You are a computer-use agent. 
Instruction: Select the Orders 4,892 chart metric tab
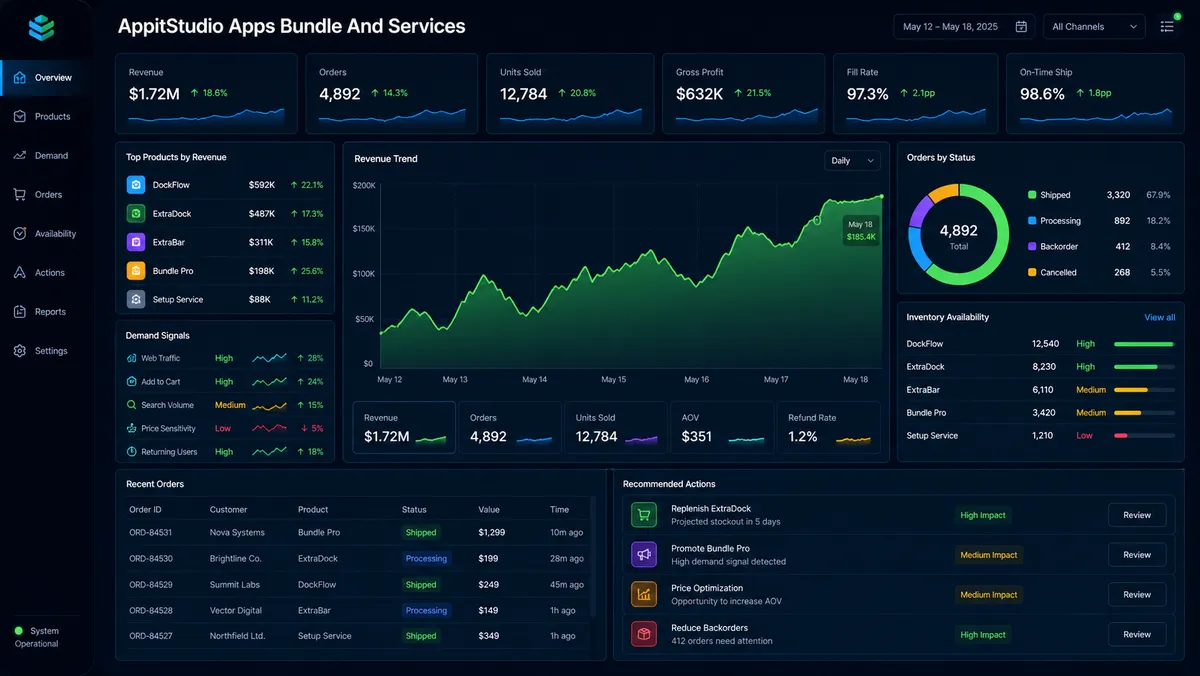click(510, 428)
